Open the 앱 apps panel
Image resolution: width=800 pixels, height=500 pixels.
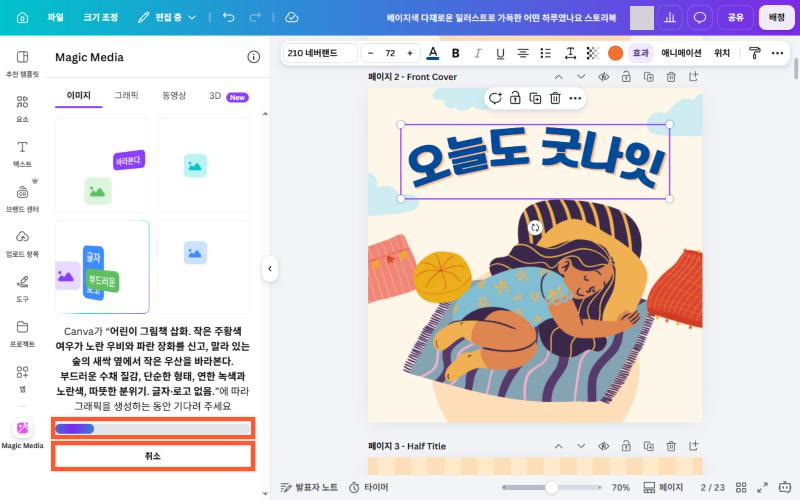(22, 379)
